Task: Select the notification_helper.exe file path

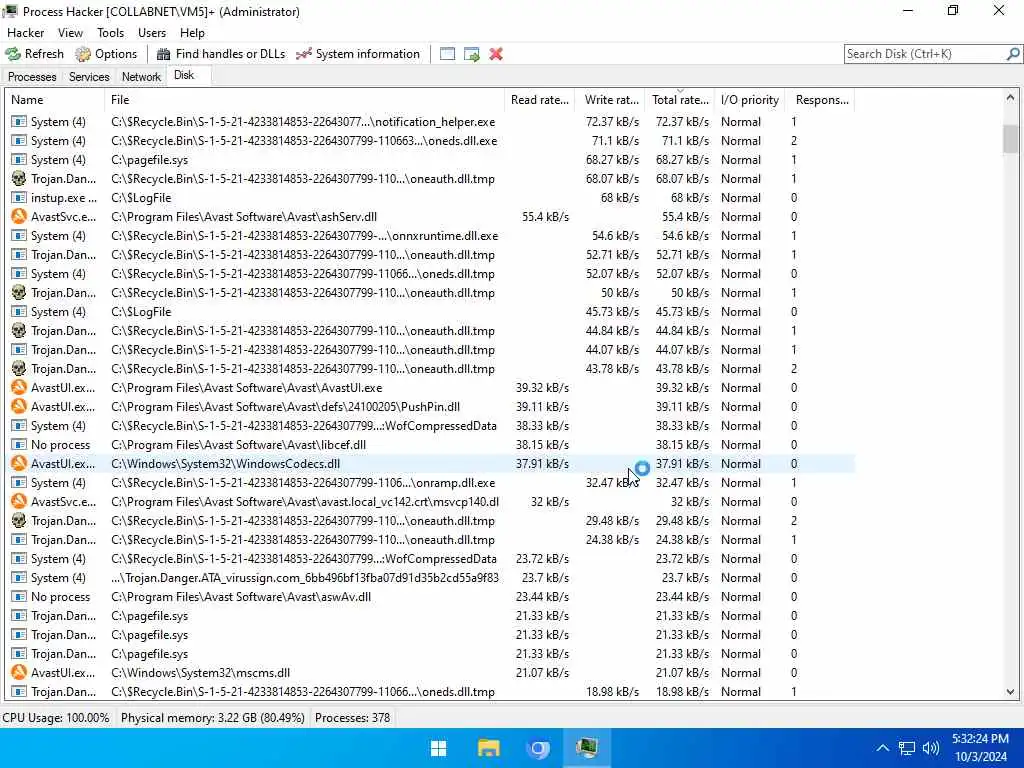Action: coord(303,122)
